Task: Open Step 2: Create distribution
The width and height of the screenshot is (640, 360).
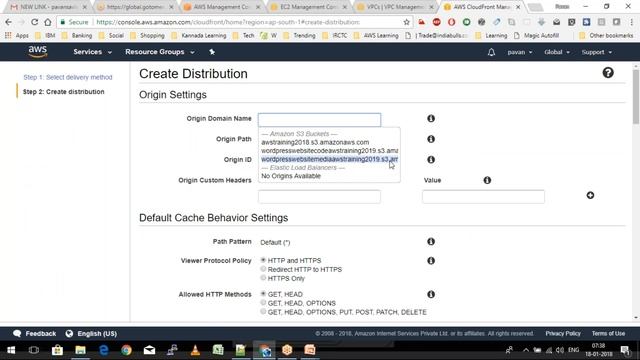Action: (64, 92)
